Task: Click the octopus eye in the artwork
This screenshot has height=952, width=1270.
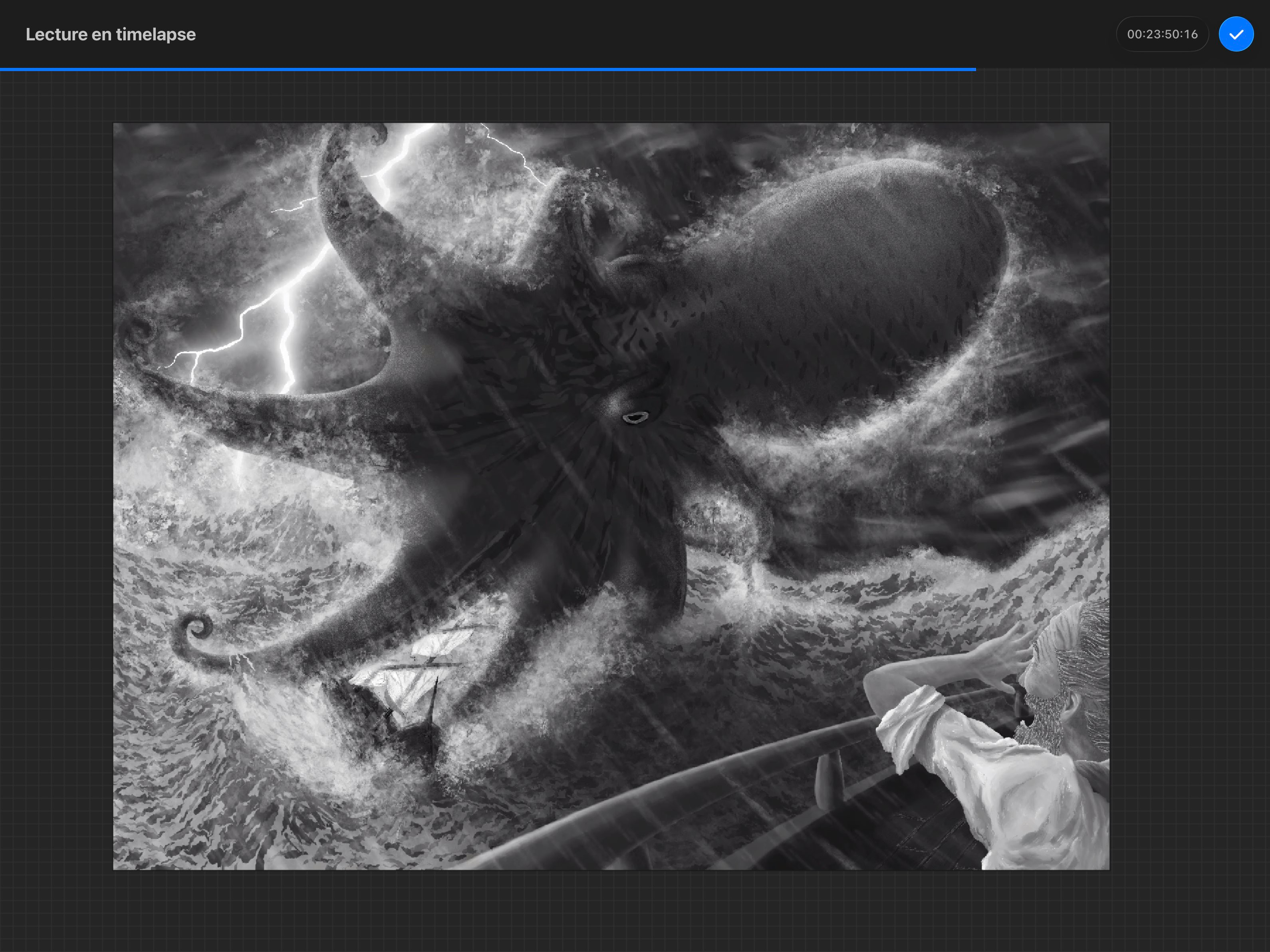Action: pos(635,417)
